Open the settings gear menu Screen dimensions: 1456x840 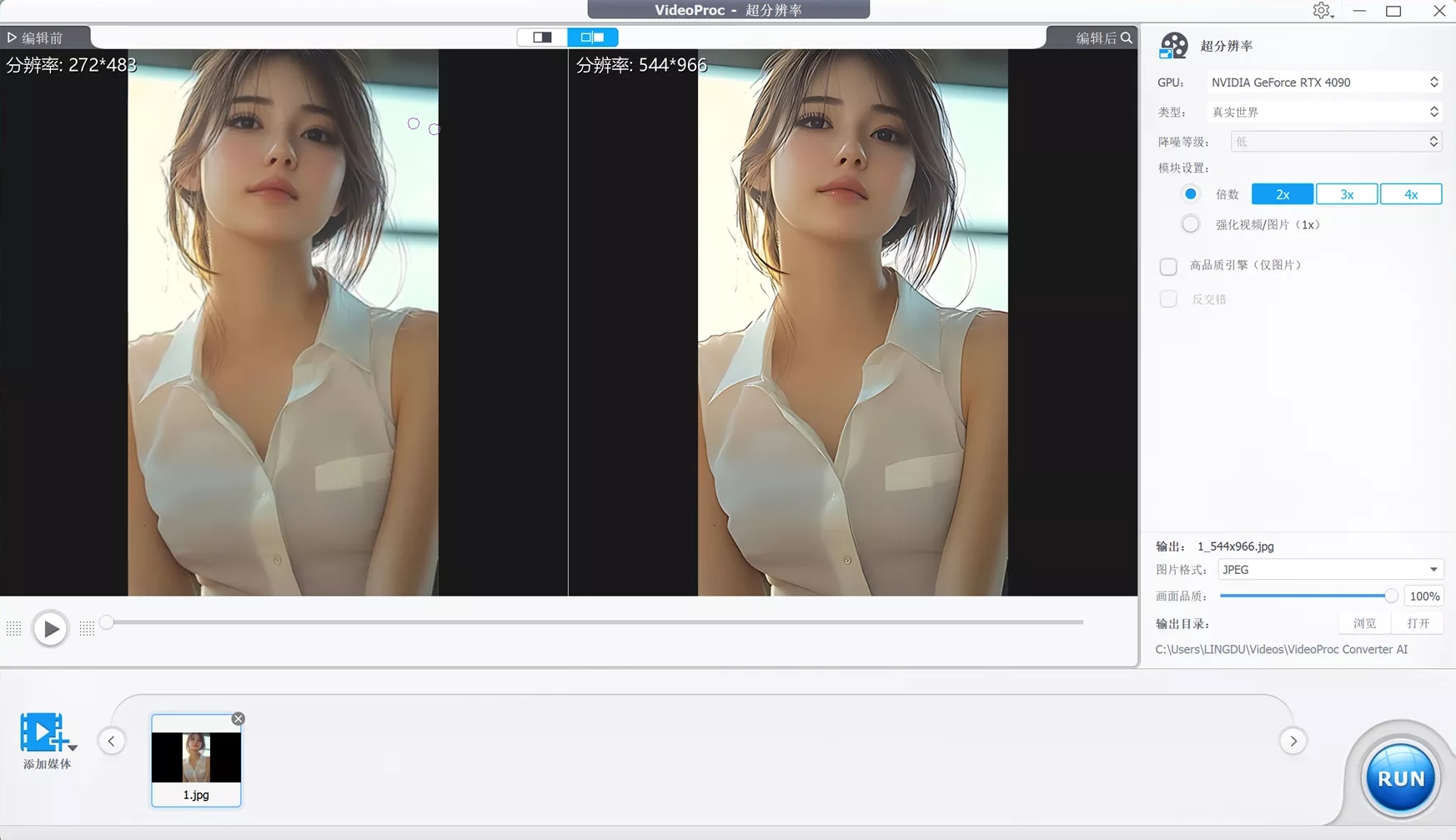[1323, 11]
